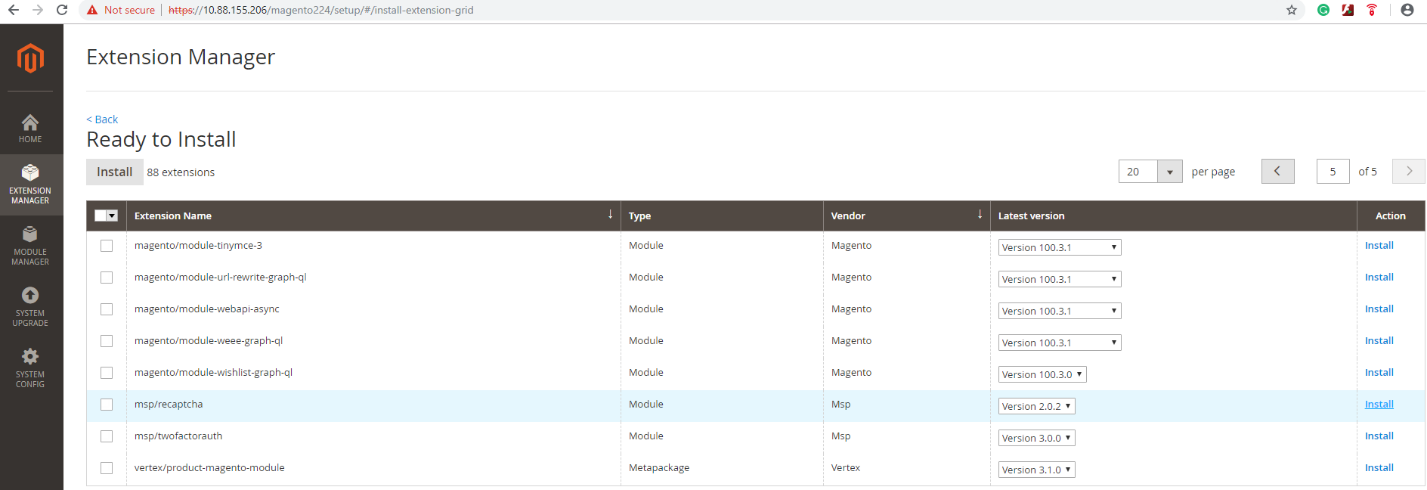Click the Metapackage type cell
Viewport: 1427px width, 490px height.
[x=658, y=467]
